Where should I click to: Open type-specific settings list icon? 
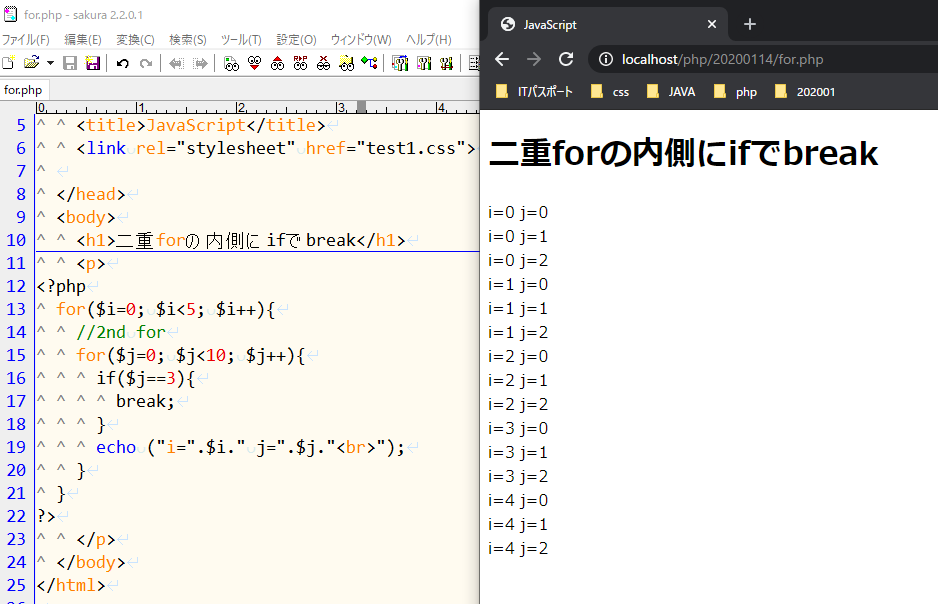click(x=400, y=63)
